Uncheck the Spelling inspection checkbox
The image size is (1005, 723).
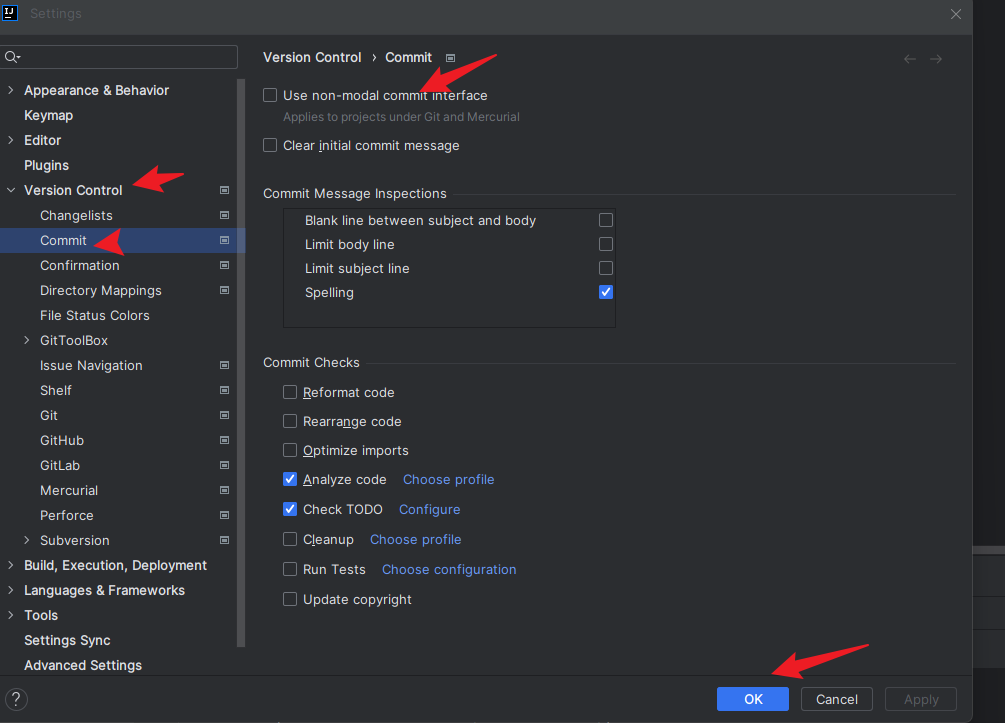pos(606,292)
